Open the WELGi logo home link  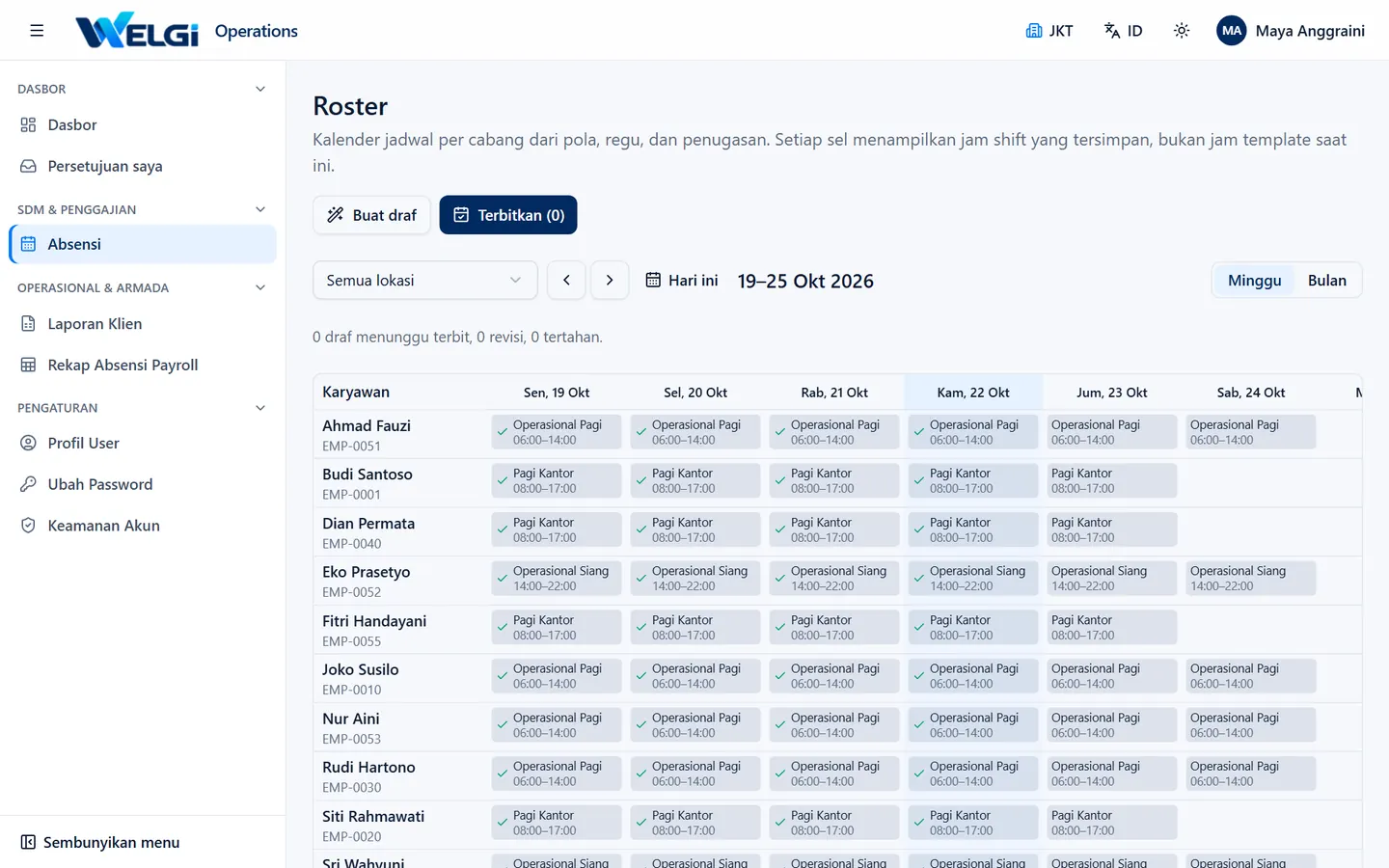[137, 31]
